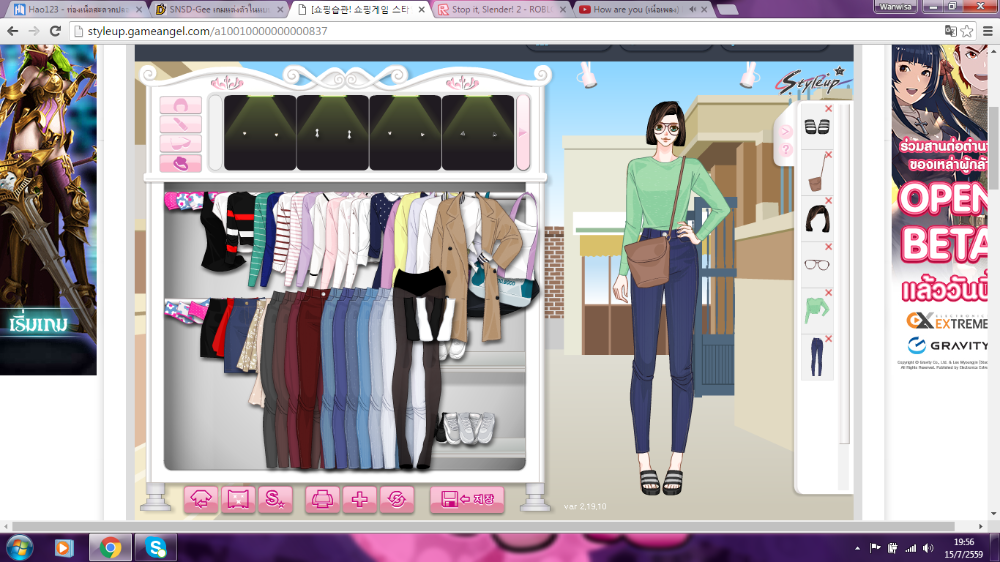Click the shirt with arrow icon
This screenshot has width=1000, height=562.
[202, 499]
